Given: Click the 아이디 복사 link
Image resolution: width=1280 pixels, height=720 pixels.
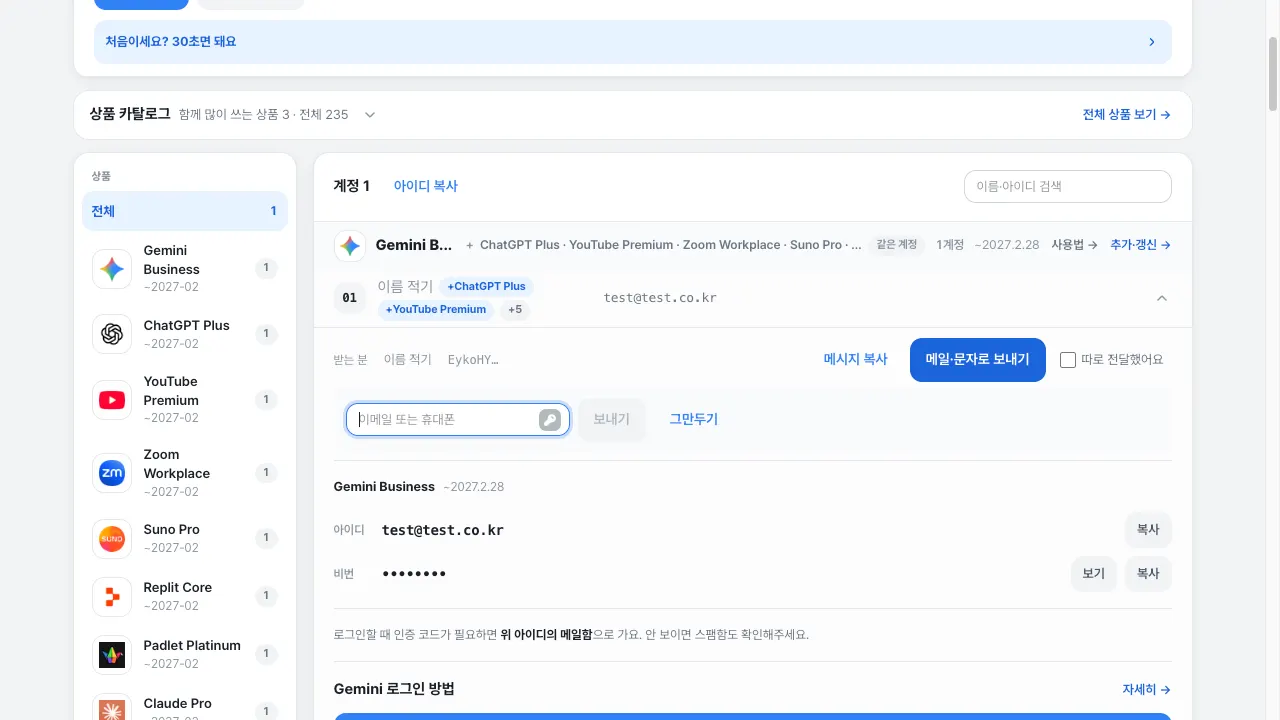Looking at the screenshot, I should 425,186.
